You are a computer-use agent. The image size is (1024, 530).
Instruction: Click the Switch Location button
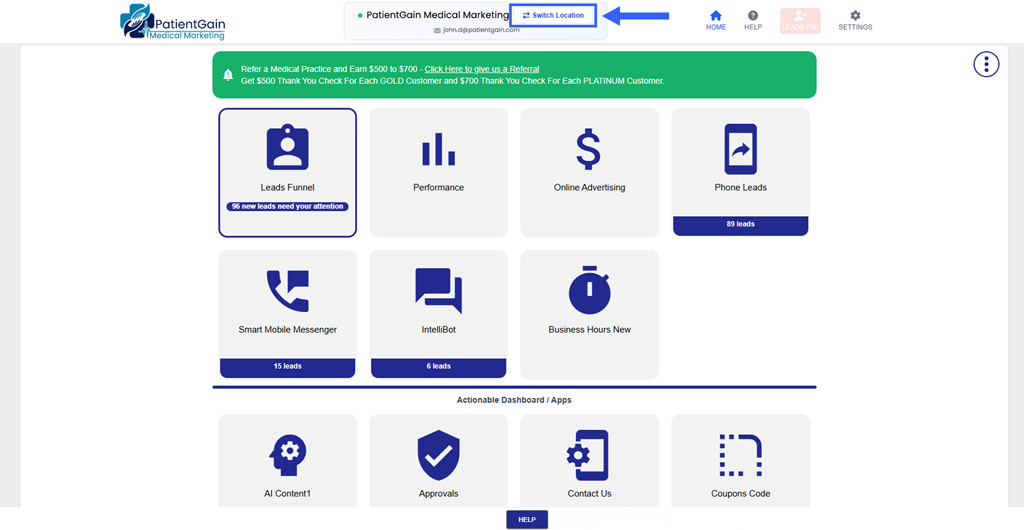pyautogui.click(x=552, y=15)
